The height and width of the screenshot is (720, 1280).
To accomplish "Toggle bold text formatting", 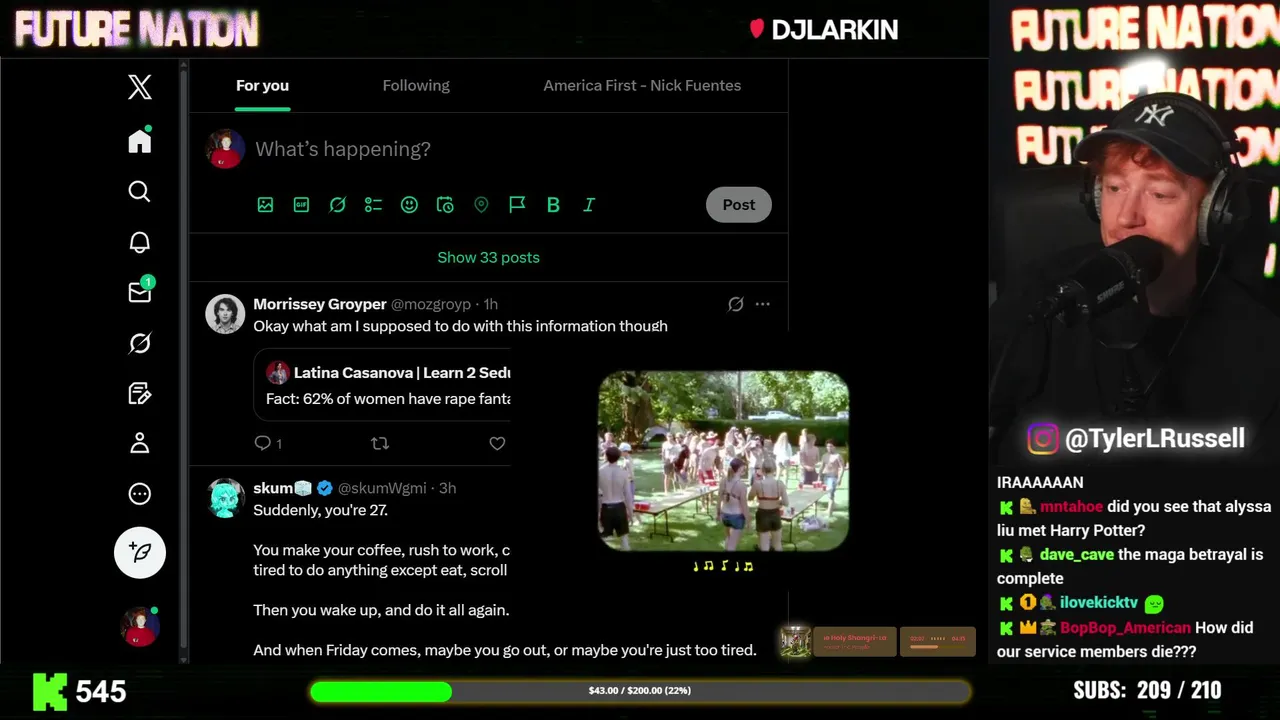I will 553,204.
